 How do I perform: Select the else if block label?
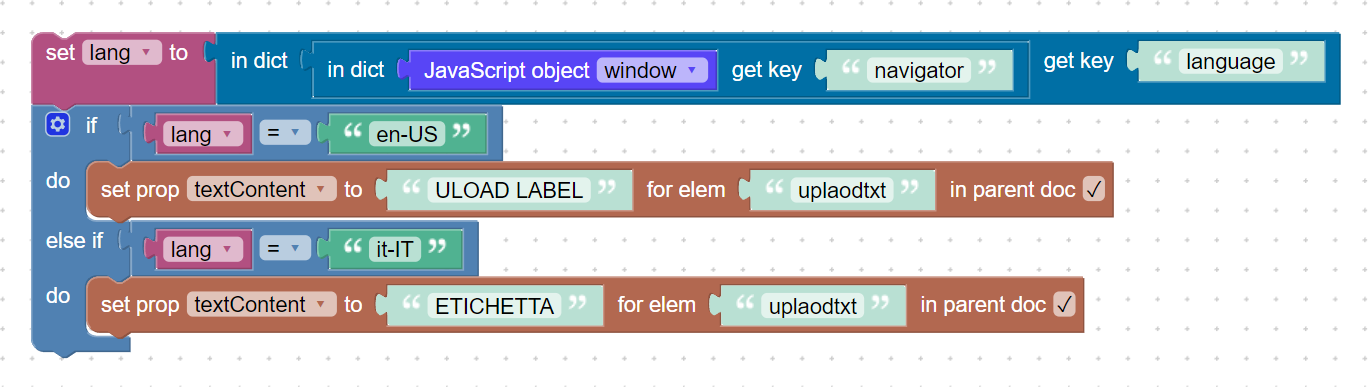point(74,241)
